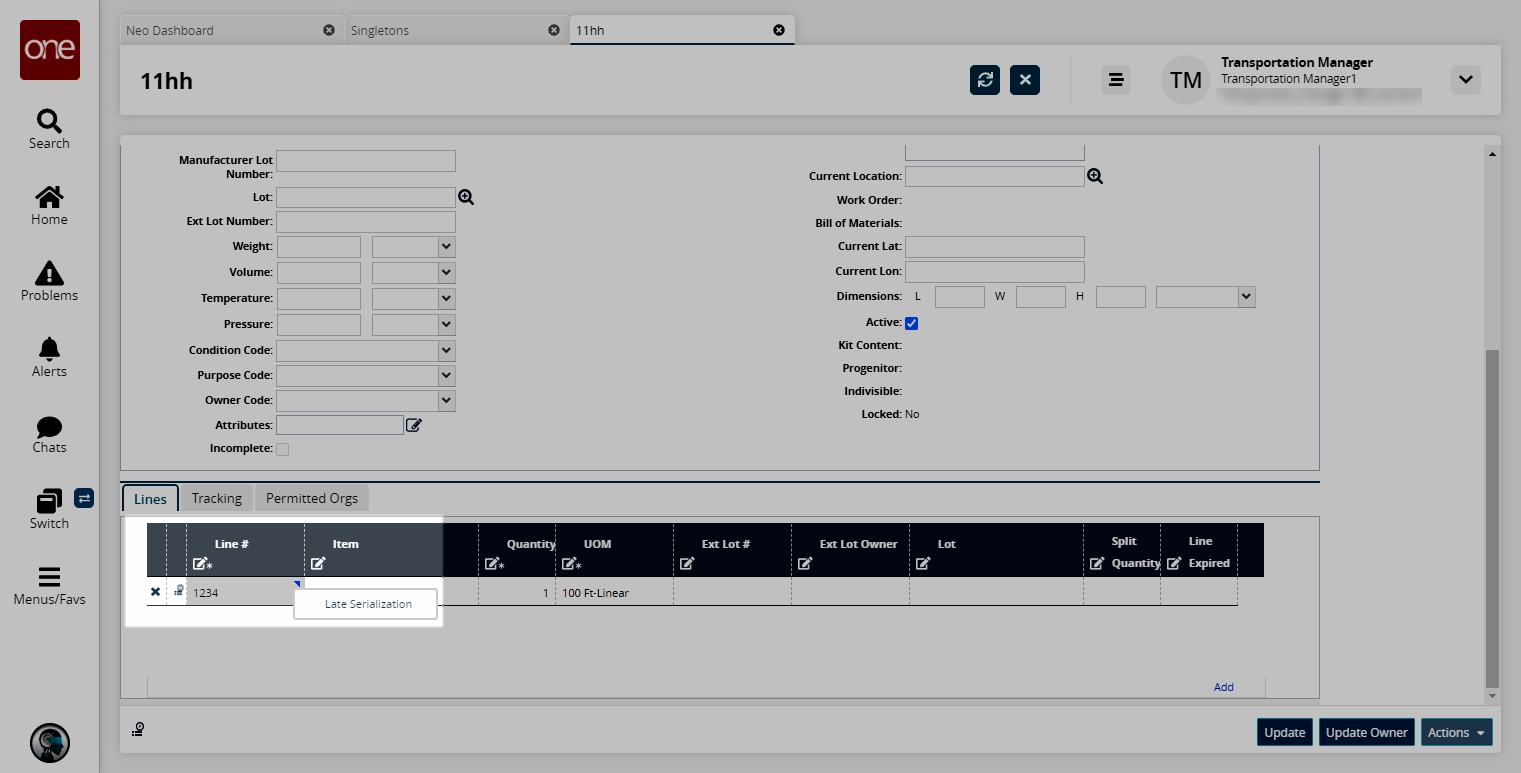Click the refresh icon button
This screenshot has width=1521, height=773.
(x=985, y=80)
